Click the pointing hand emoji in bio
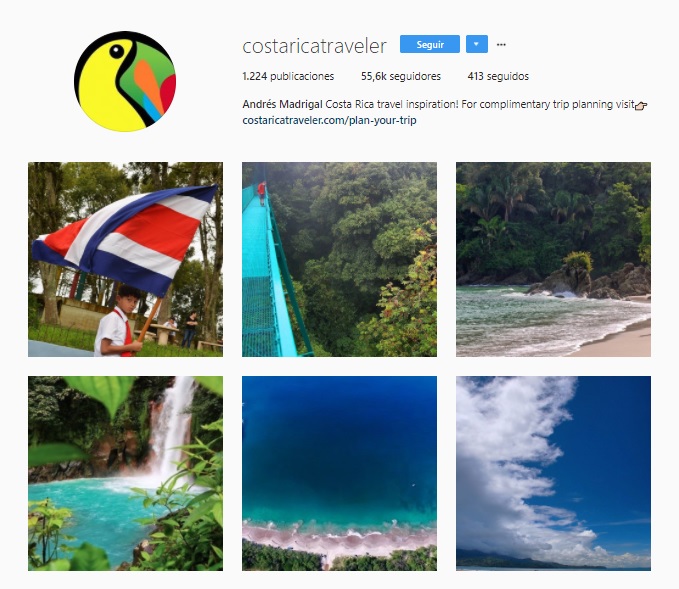Image resolution: width=679 pixels, height=589 pixels. click(x=641, y=105)
